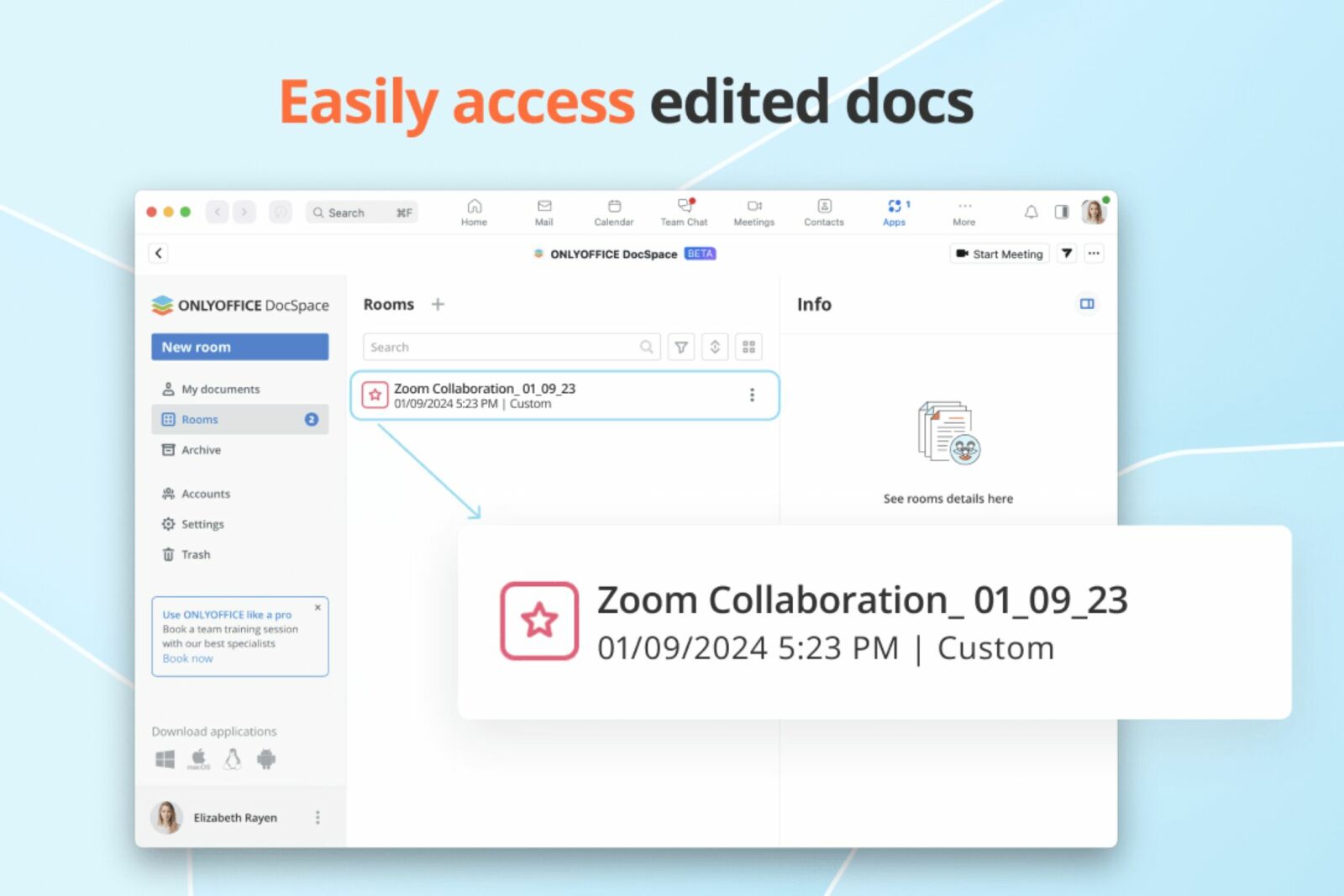Image resolution: width=1344 pixels, height=896 pixels.
Task: Click the New room button
Action: 239,347
